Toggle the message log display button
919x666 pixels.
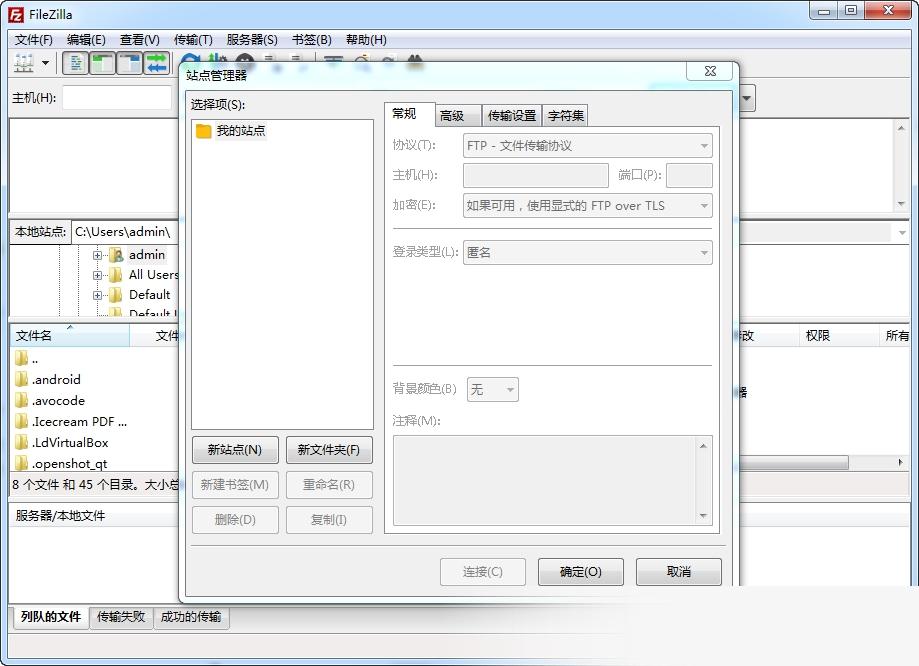coord(75,63)
